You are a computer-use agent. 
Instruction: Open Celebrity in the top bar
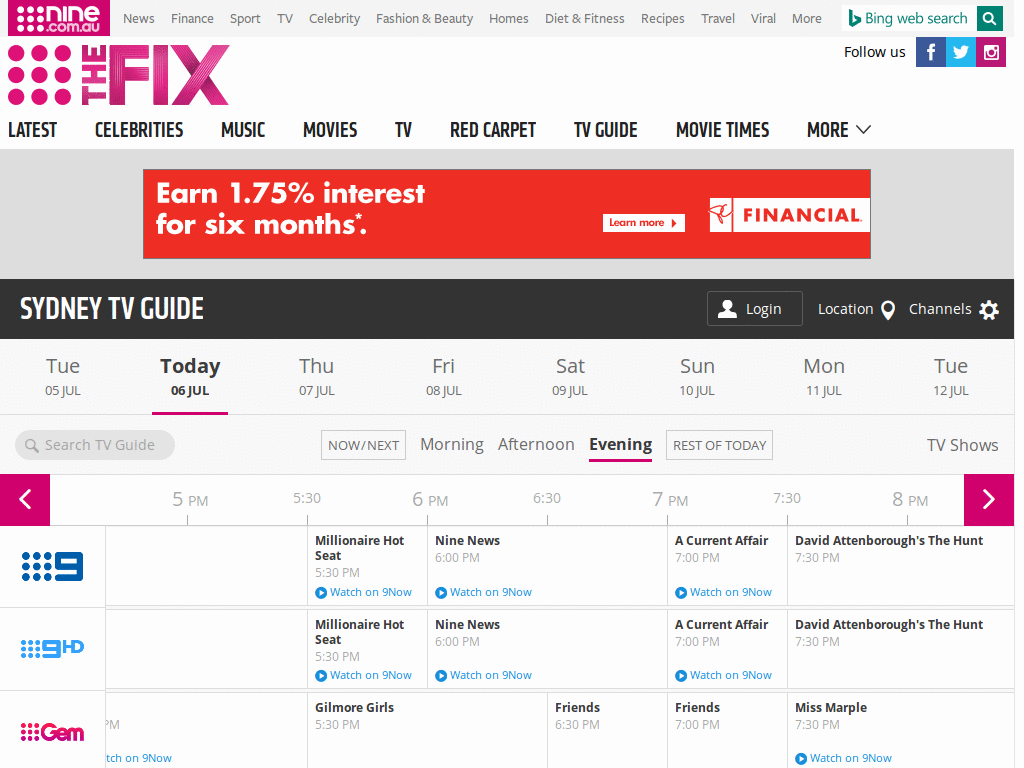pyautogui.click(x=334, y=18)
